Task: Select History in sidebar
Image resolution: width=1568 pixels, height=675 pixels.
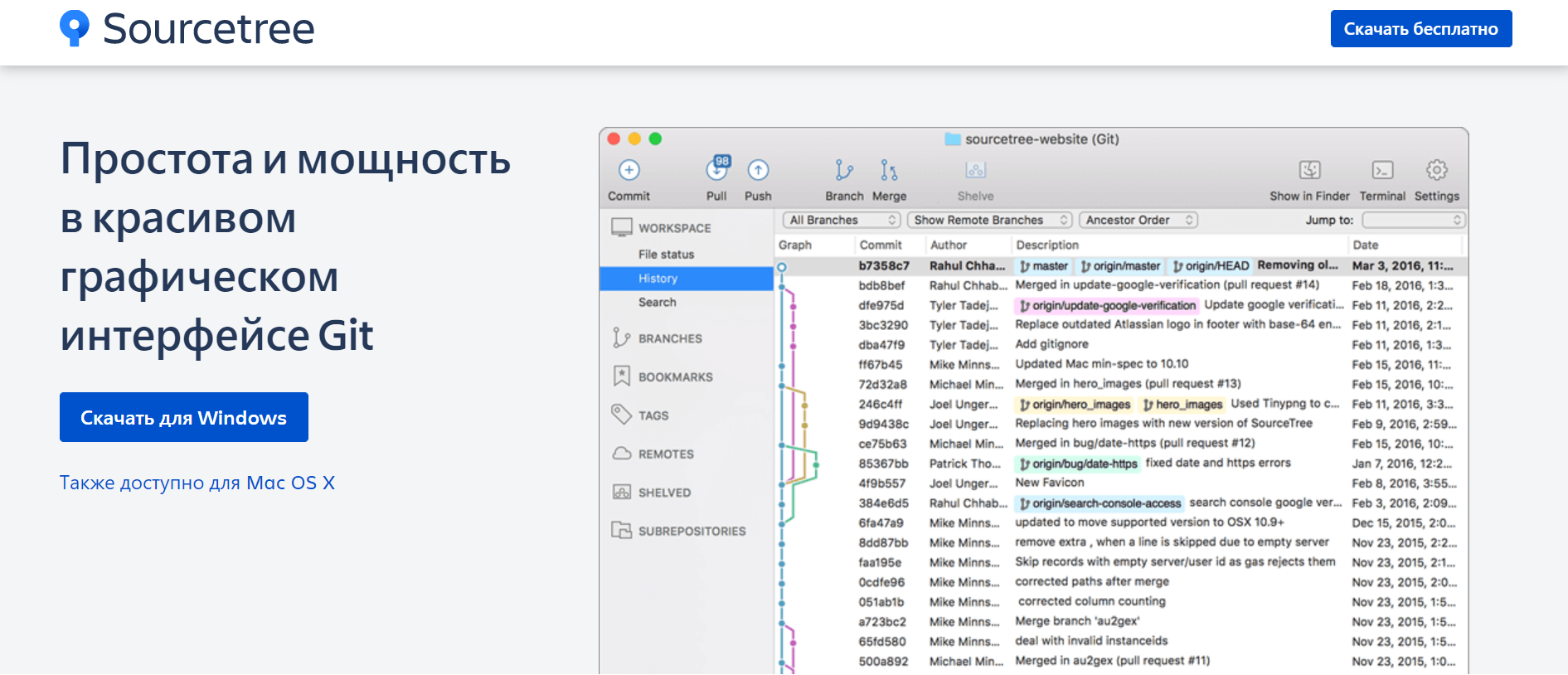Action: [x=686, y=279]
